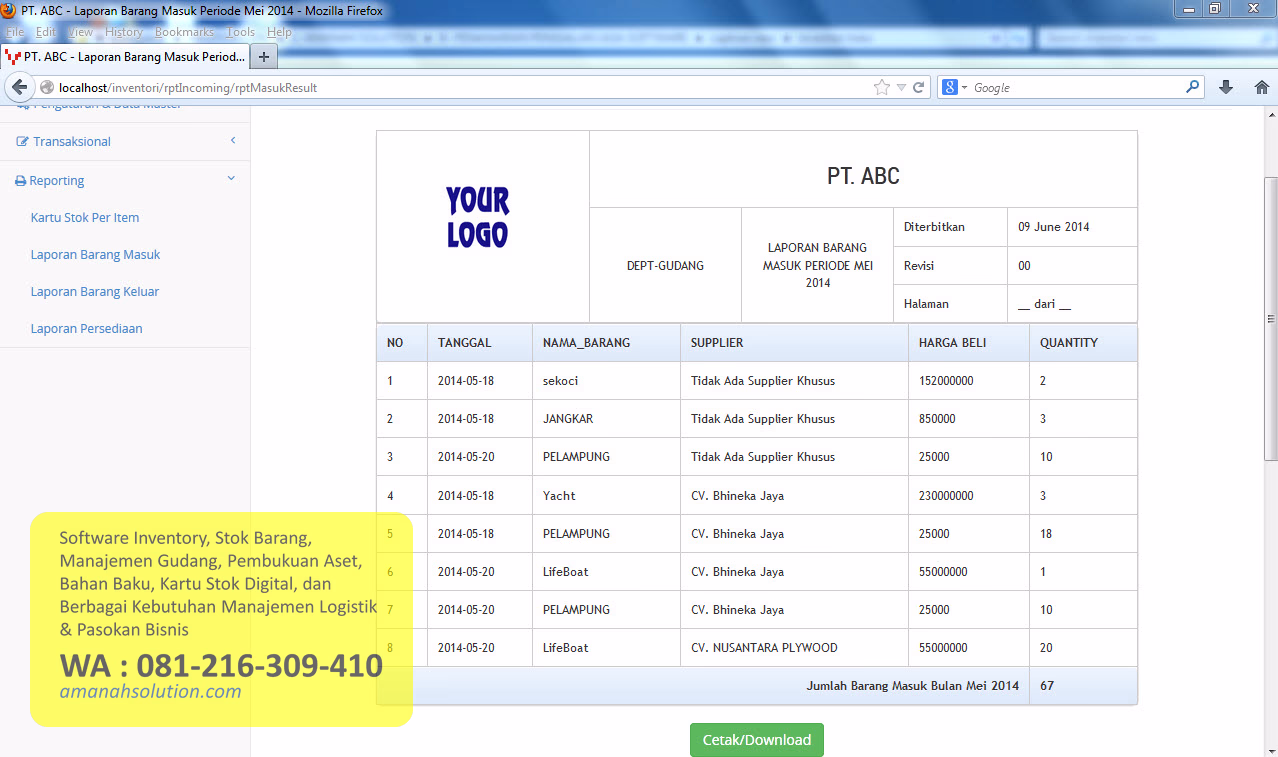The width and height of the screenshot is (1278, 757).
Task: Open the URL bar history dropdown arrow
Action: [x=900, y=88]
